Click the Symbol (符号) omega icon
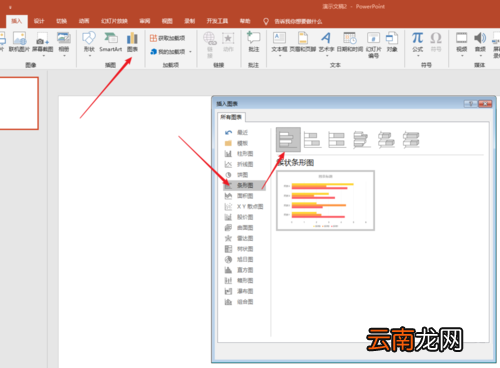 pyautogui.click(x=436, y=38)
